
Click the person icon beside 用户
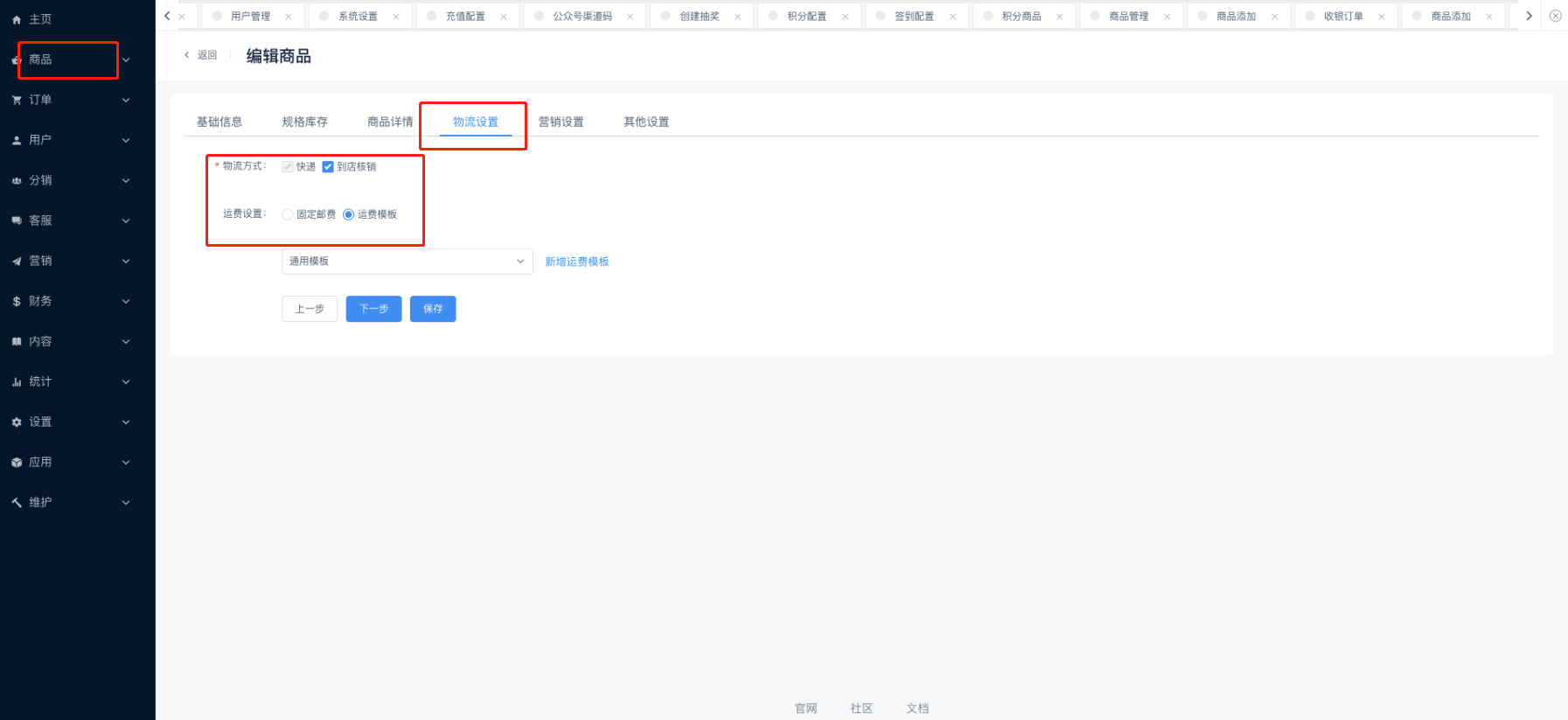pyautogui.click(x=17, y=141)
